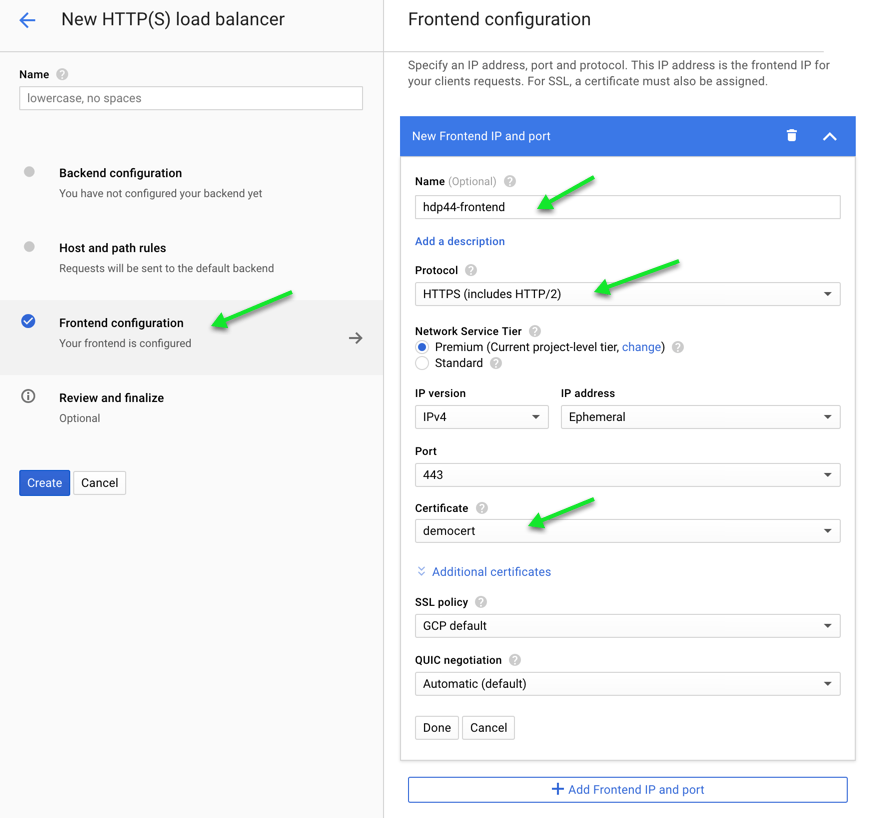Viewport: 883px width, 818px height.
Task: Click the load balancer Name input field
Action: (x=191, y=98)
